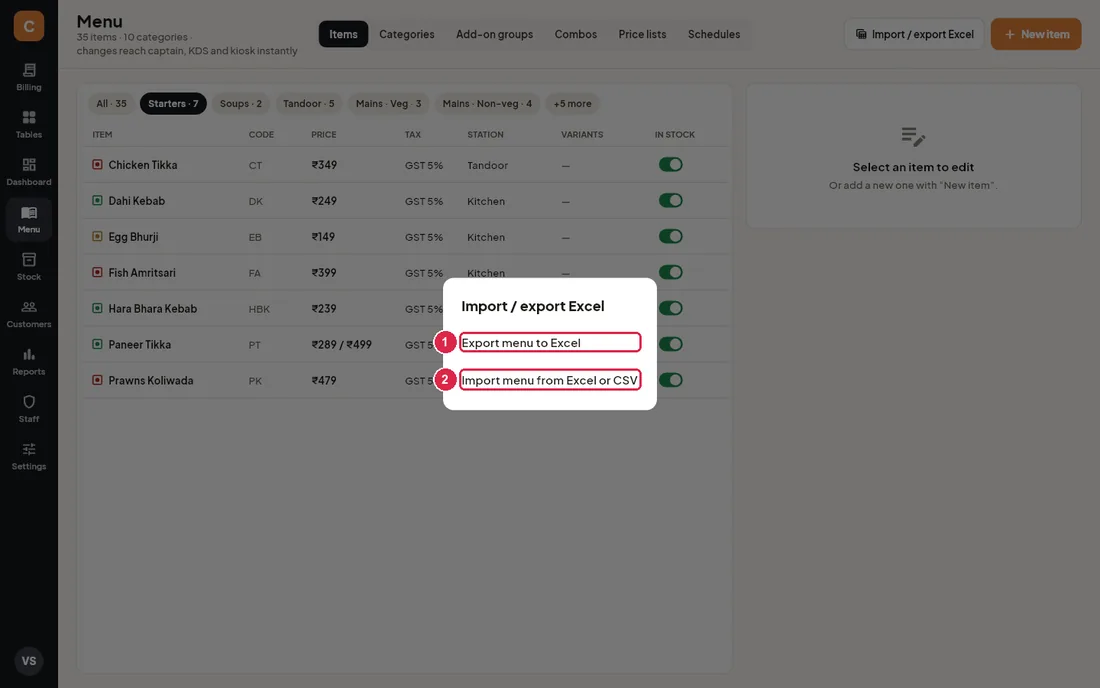Select the Fish Amritsari item name
1100x688 pixels.
(x=142, y=273)
